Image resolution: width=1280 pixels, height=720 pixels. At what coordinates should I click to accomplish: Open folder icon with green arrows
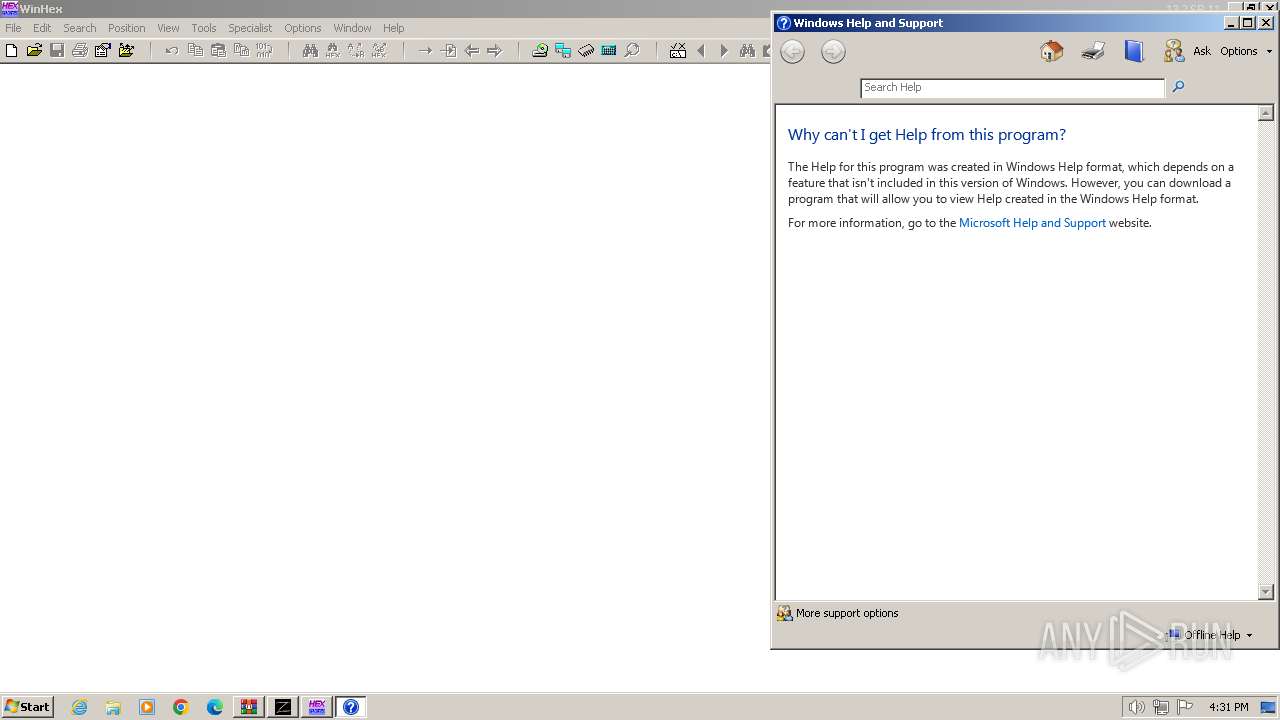pos(126,50)
